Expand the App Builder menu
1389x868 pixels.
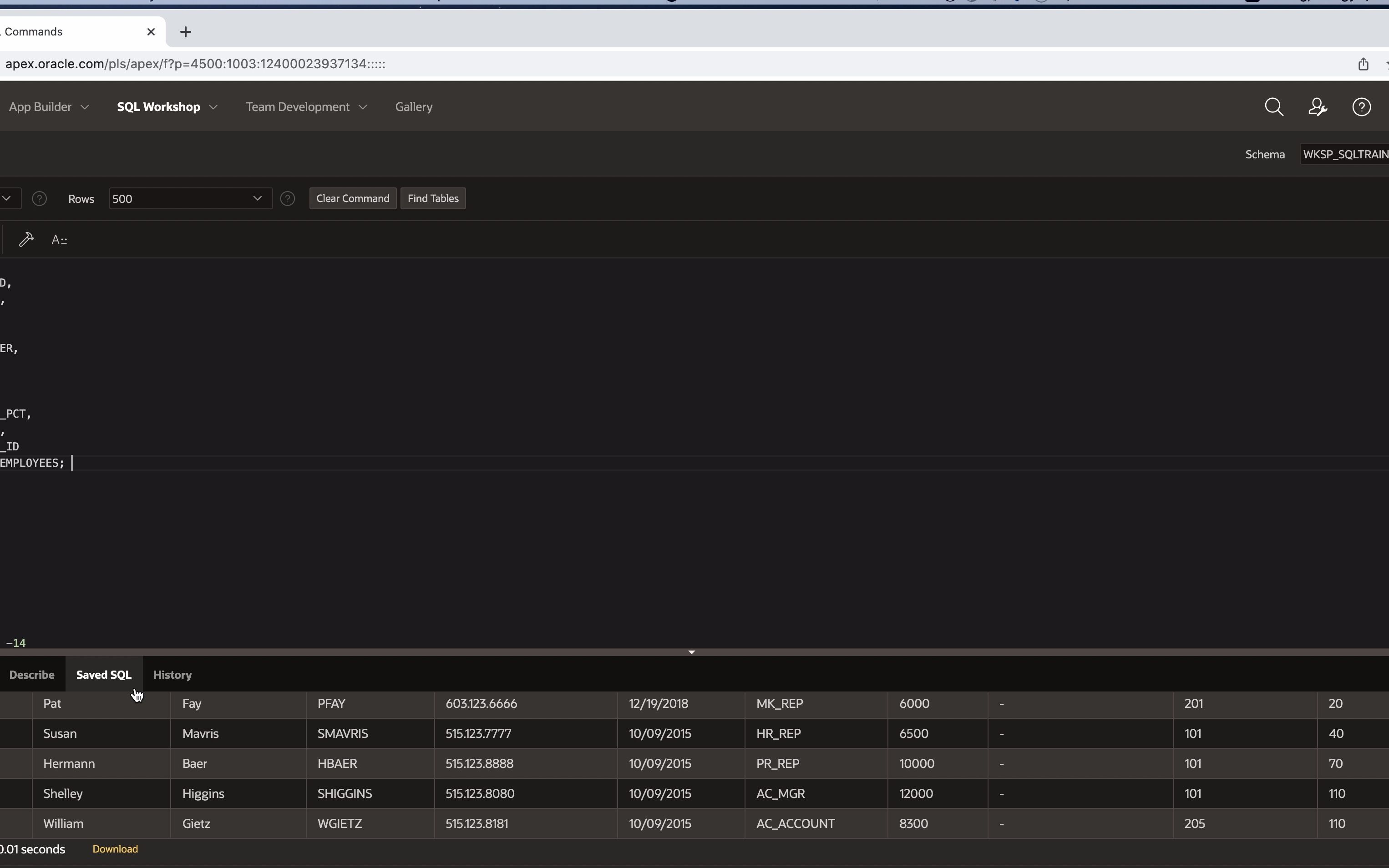point(49,107)
